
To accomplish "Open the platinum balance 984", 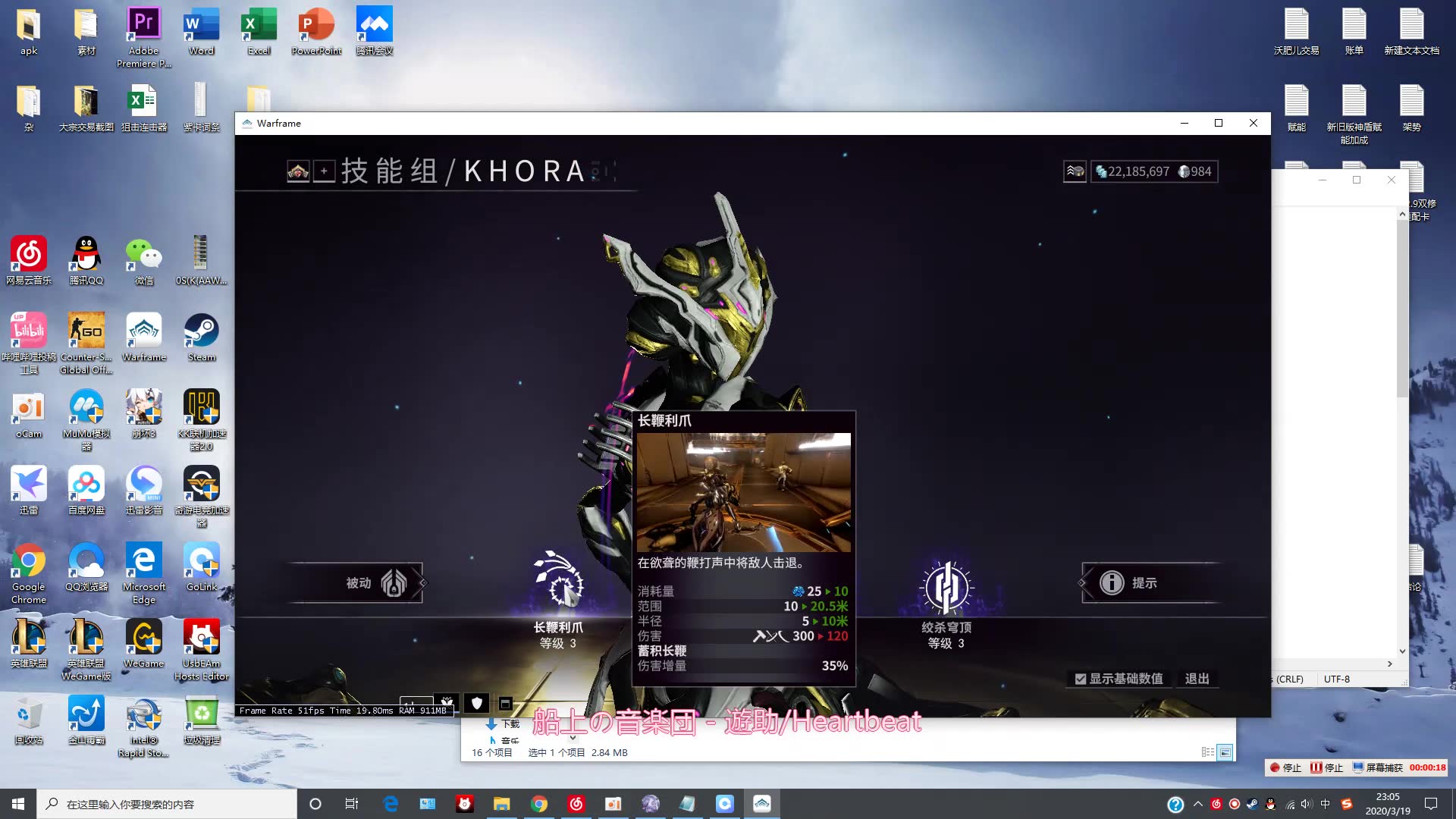I will (x=1195, y=171).
